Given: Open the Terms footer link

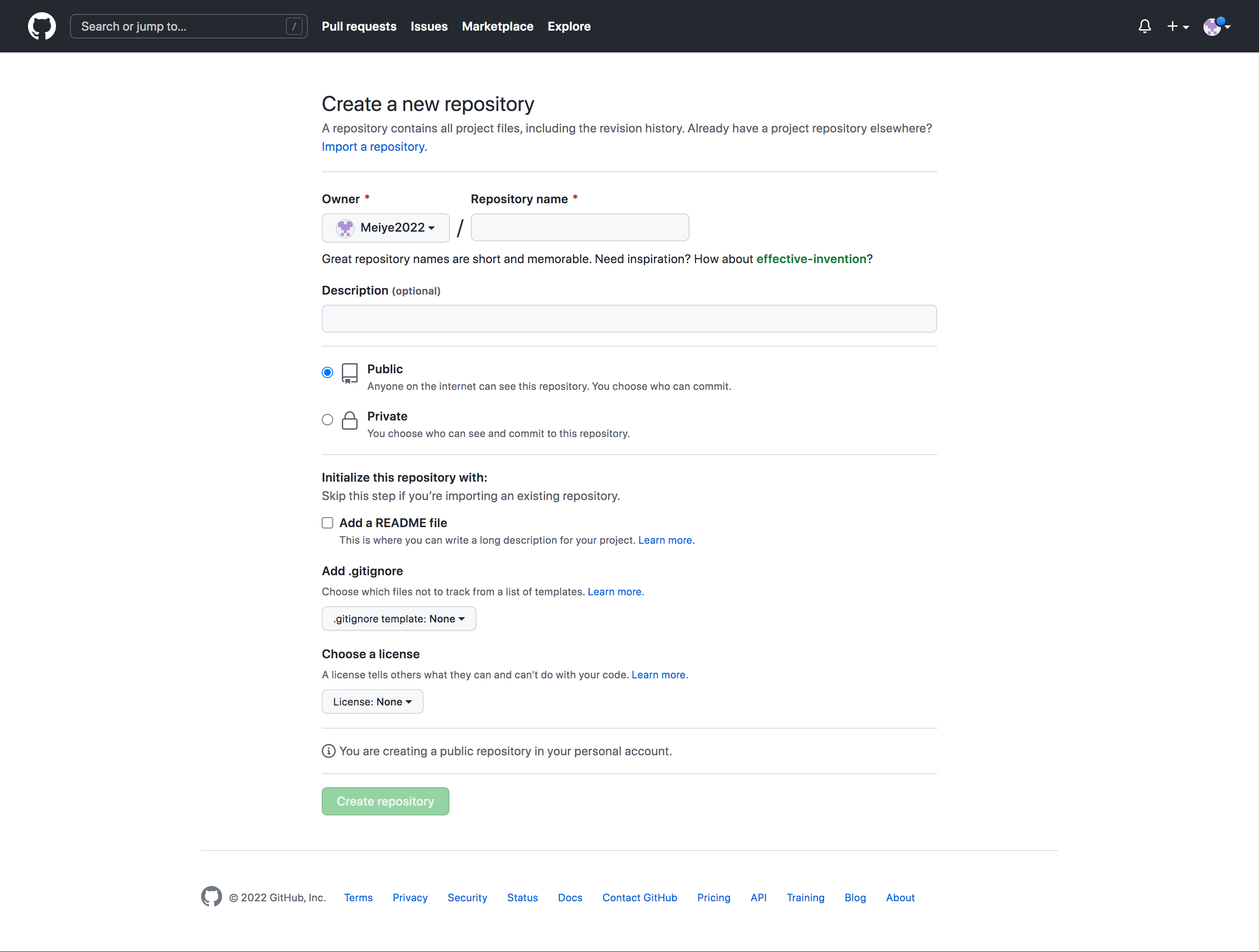Looking at the screenshot, I should 358,897.
